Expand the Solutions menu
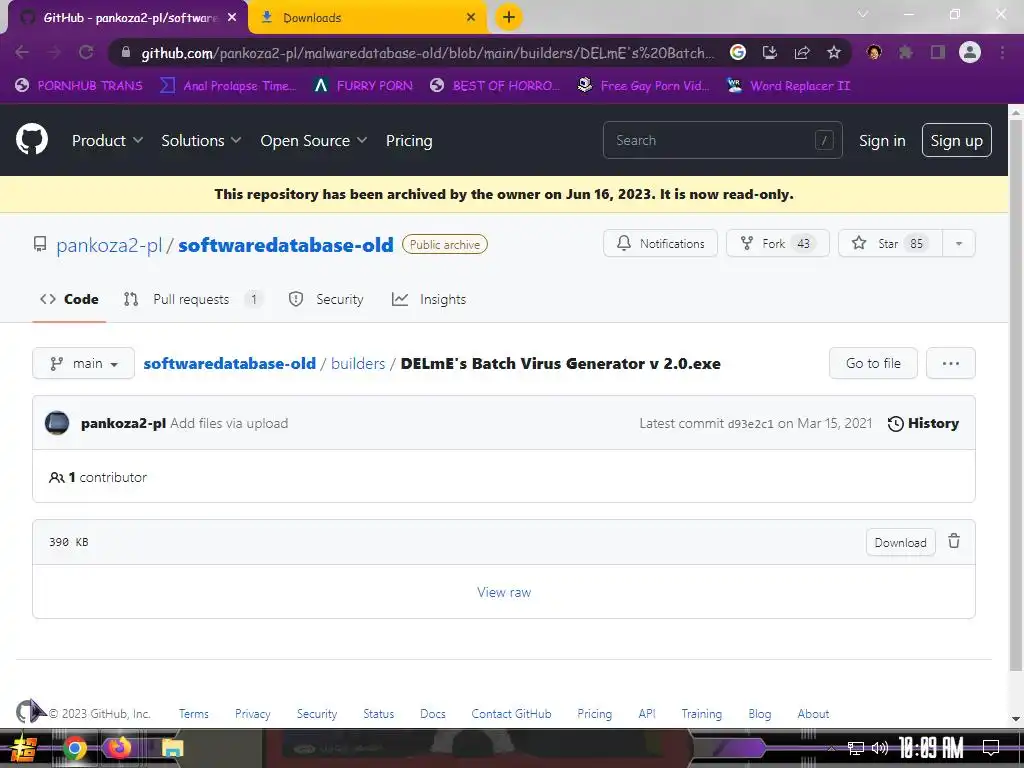Viewport: 1024px width, 768px height. (x=201, y=140)
